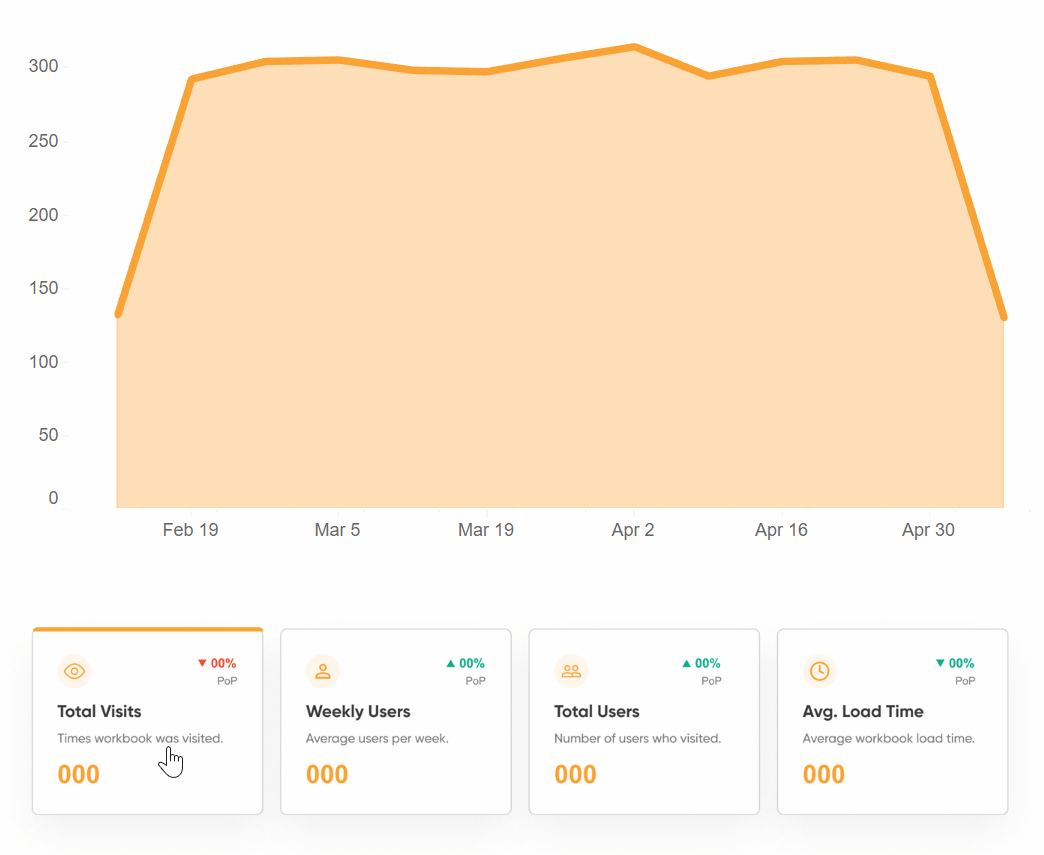Click the 300 label on the y-axis
Image resolution: width=1044 pixels, height=855 pixels.
click(x=40, y=66)
